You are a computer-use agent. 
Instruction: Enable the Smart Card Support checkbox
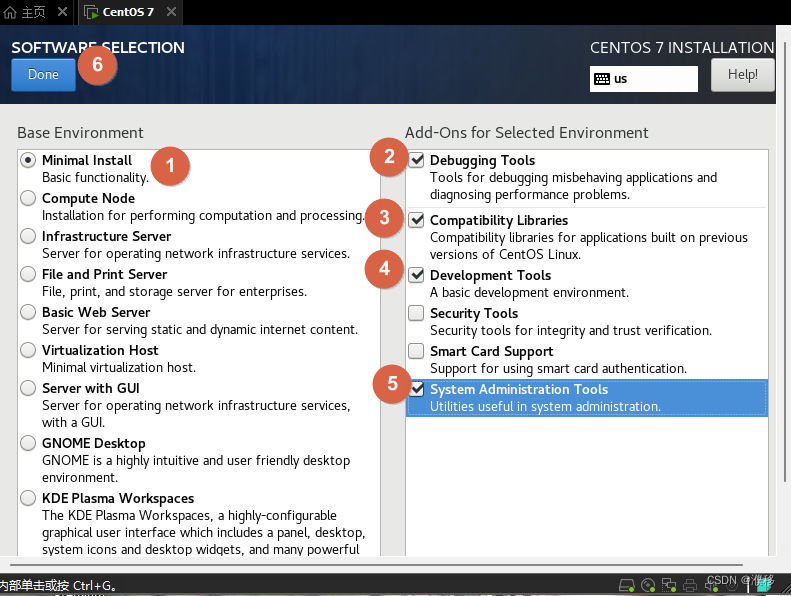point(416,351)
